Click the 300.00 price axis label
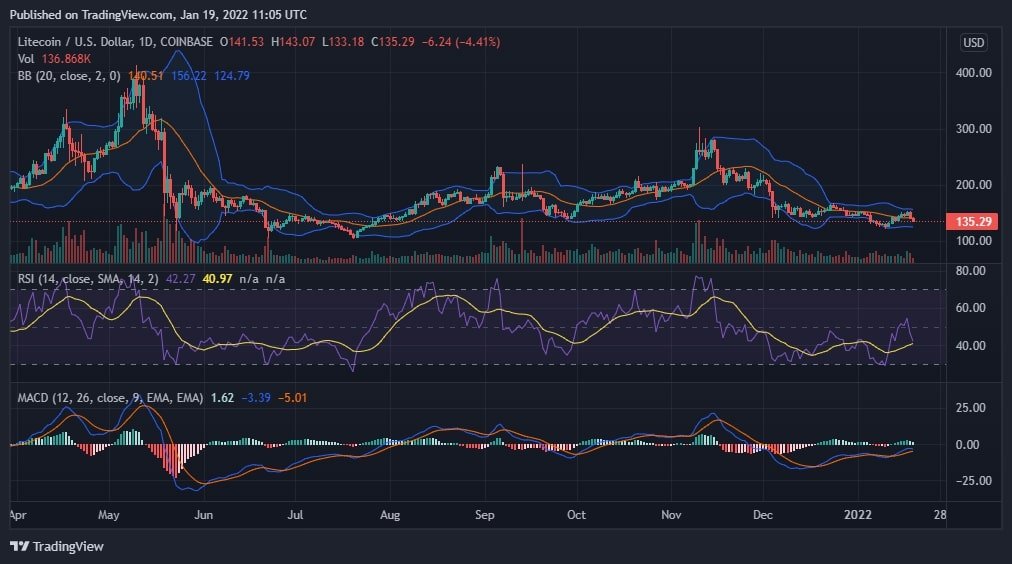 973,128
